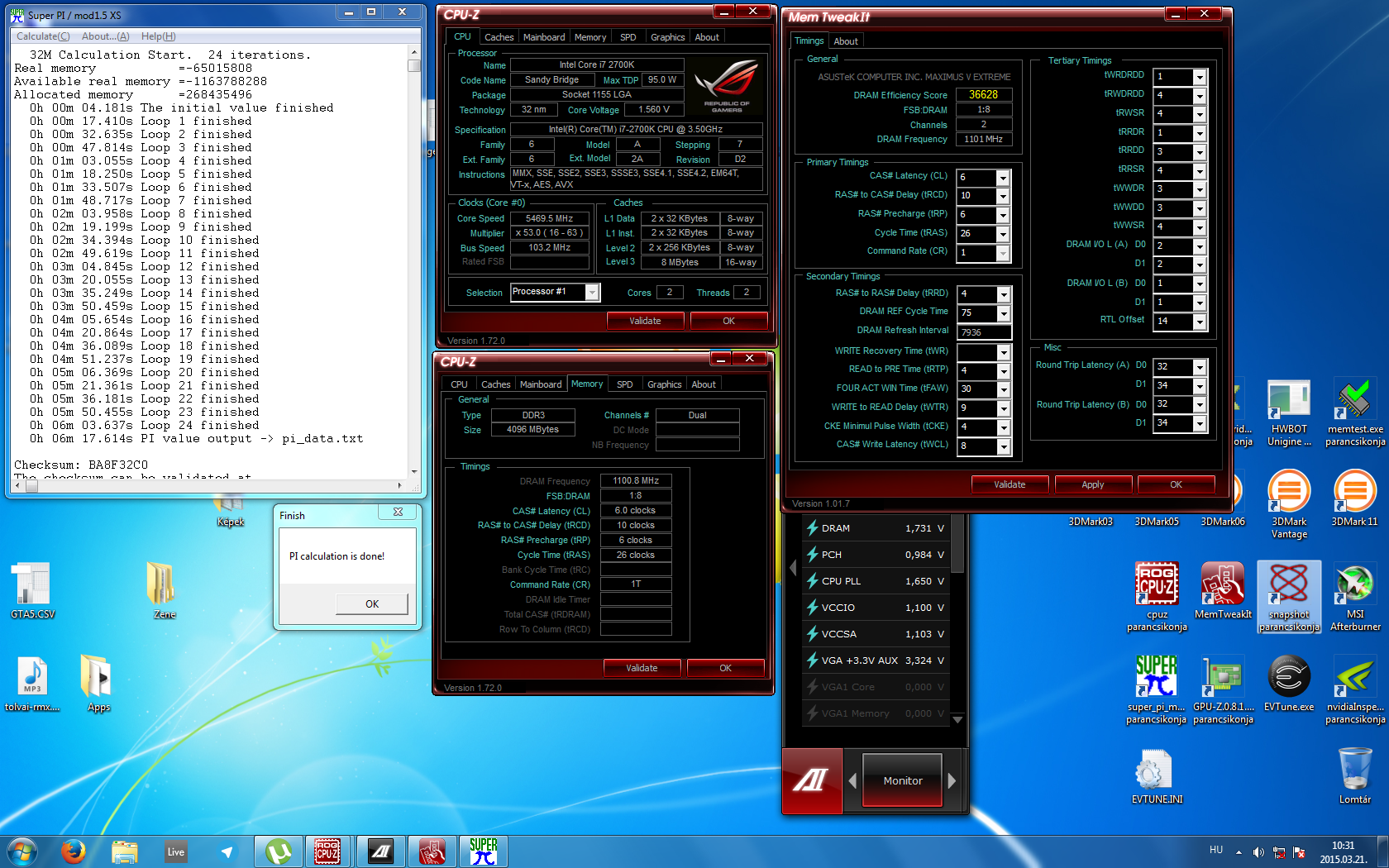This screenshot has height=868, width=1389.
Task: Click Apply in MemTweakIt
Action: point(1093,484)
